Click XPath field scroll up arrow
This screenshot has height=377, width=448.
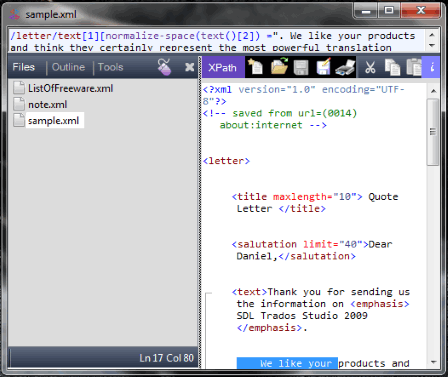[x=432, y=35]
